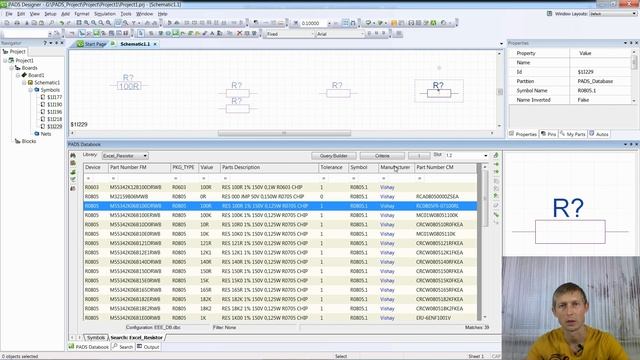This screenshot has width=640, height=360.
Task: Open the Slot dropdown
Action: [485, 156]
